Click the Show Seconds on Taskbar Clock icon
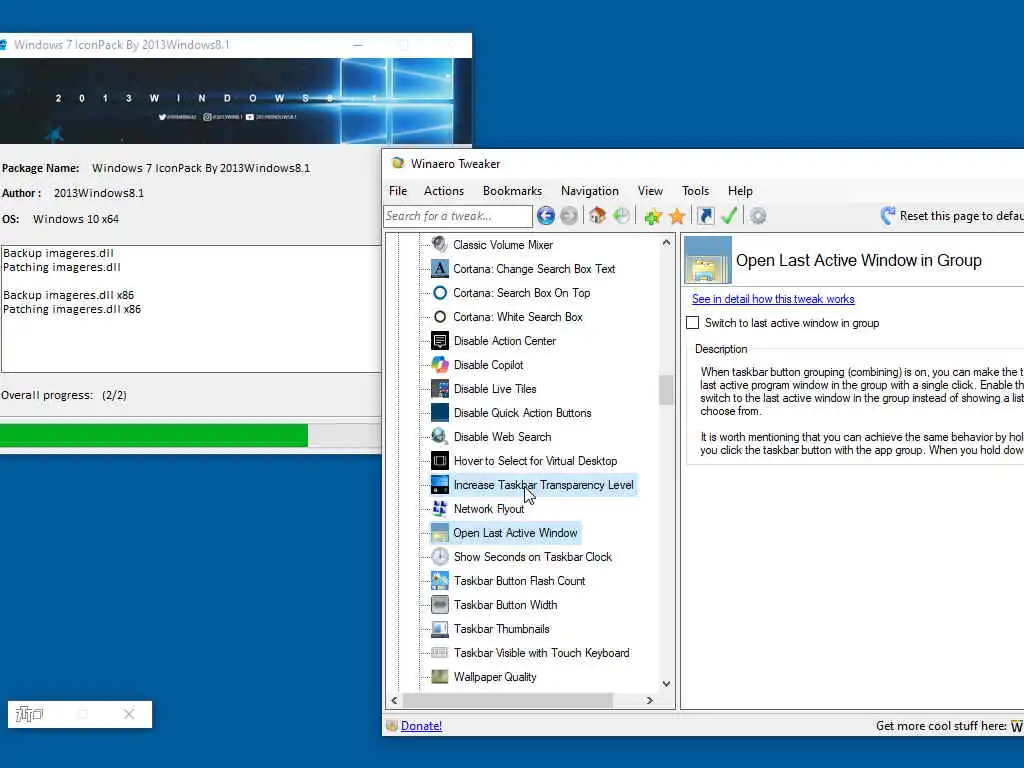The width and height of the screenshot is (1024, 768). pos(440,556)
